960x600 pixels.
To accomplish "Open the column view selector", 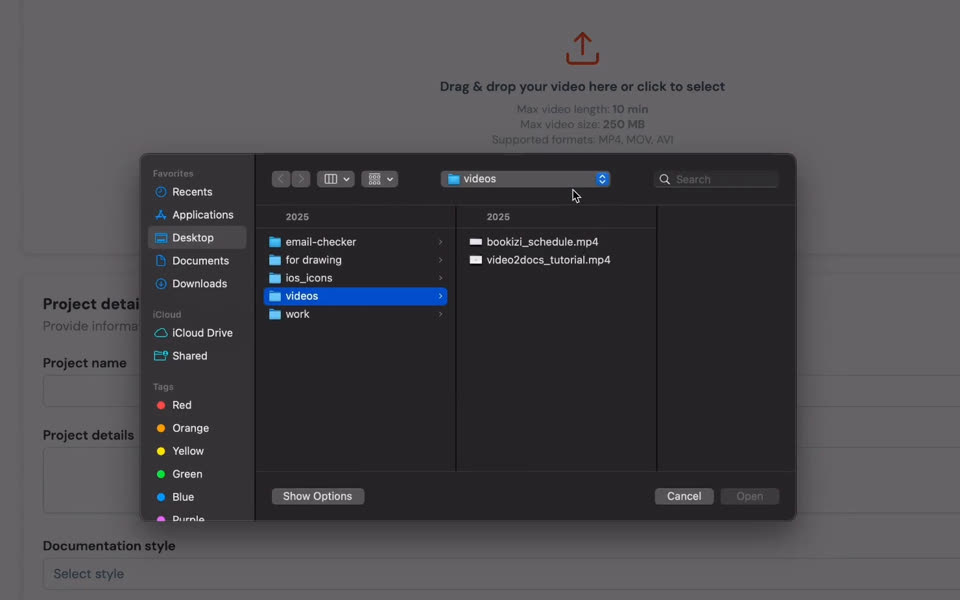I will (336, 179).
